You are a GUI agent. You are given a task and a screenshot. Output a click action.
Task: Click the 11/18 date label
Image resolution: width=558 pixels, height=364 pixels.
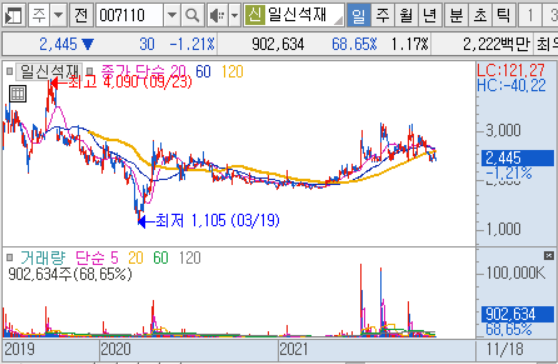coord(505,349)
